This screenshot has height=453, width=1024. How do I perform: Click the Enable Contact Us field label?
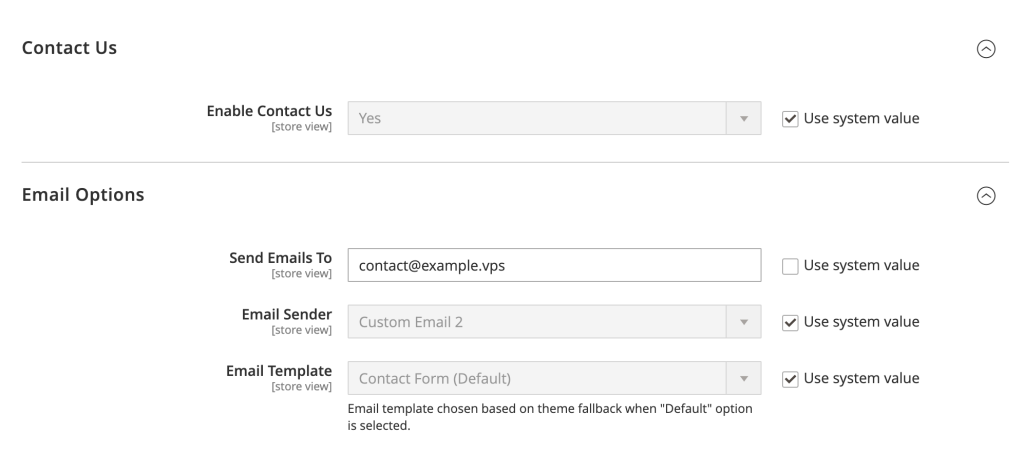tap(269, 111)
